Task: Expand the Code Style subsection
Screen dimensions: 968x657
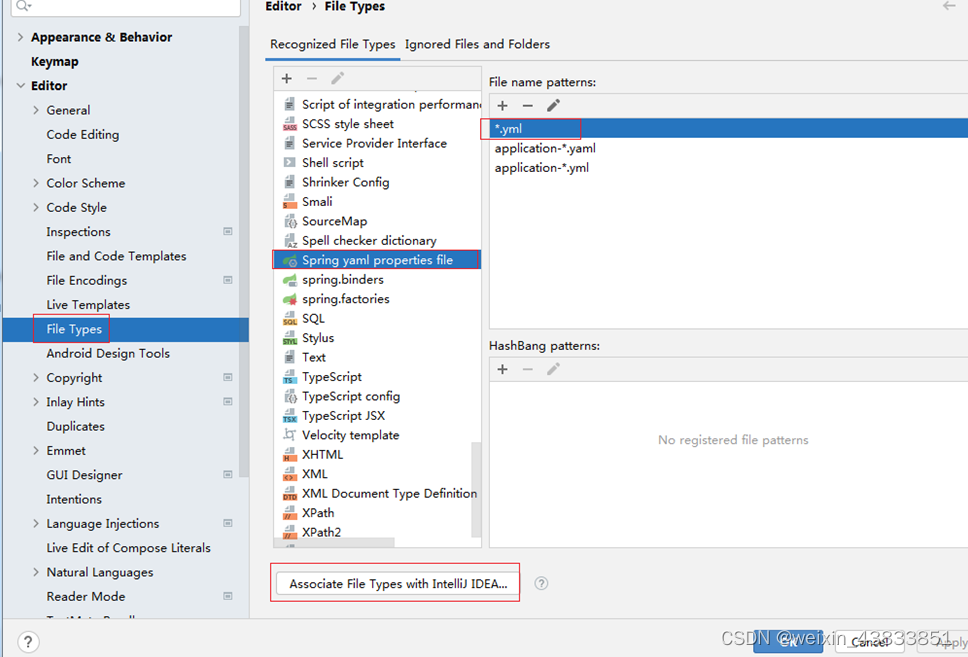Action: click(36, 207)
